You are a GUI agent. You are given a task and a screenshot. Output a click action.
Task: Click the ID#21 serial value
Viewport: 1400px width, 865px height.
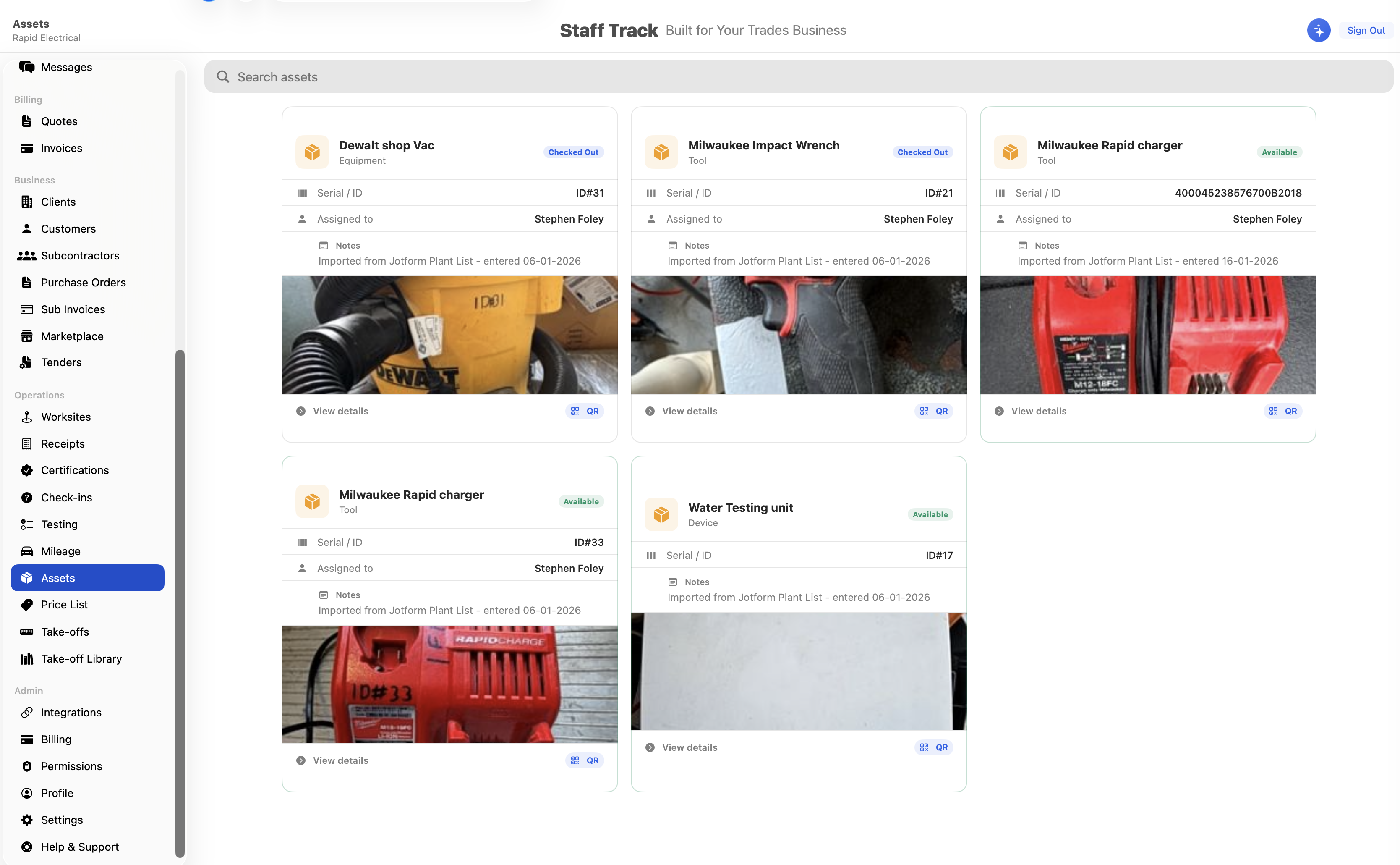[x=939, y=194]
